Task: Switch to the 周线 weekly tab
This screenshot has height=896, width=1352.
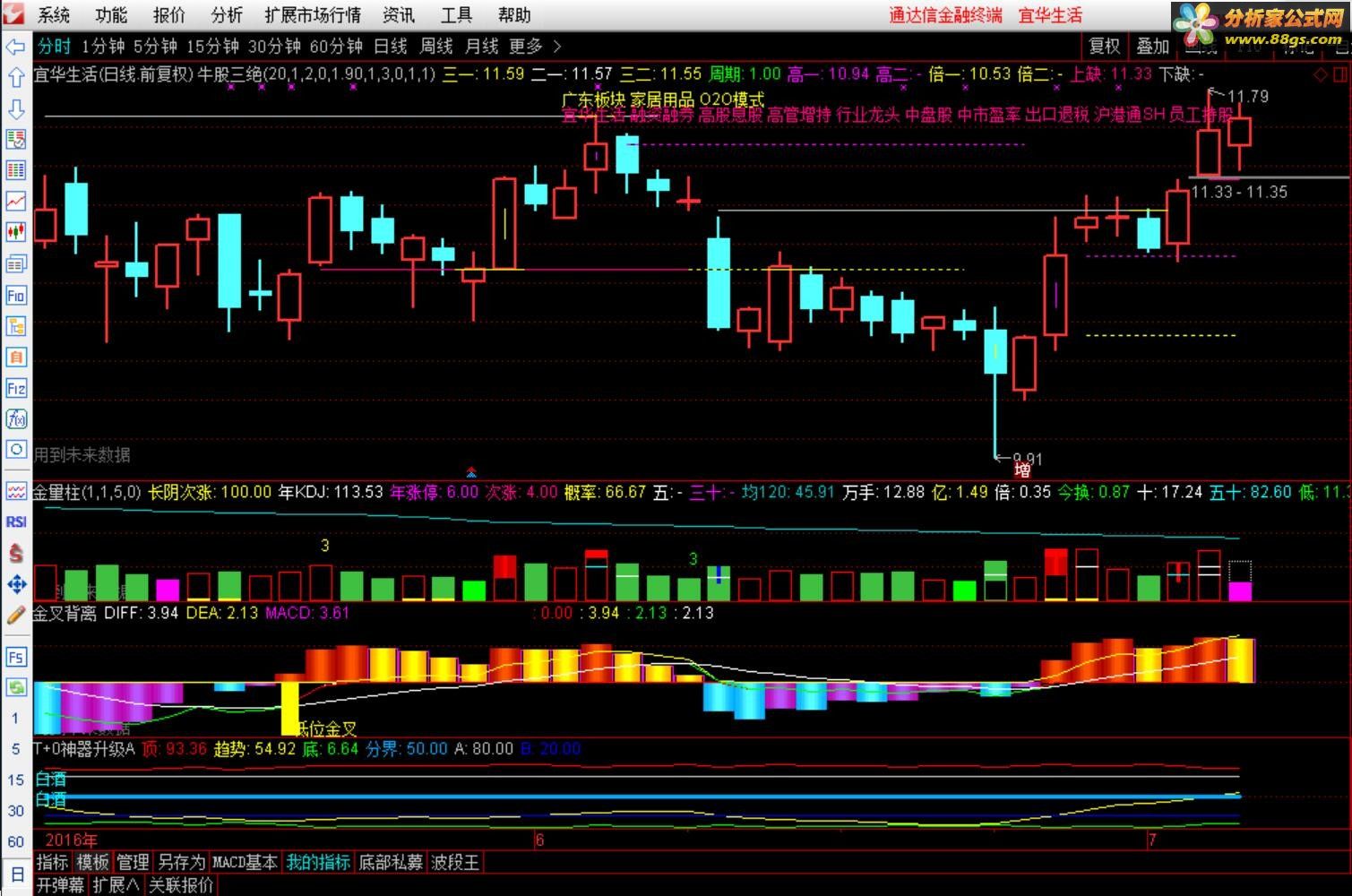Action: click(x=436, y=47)
